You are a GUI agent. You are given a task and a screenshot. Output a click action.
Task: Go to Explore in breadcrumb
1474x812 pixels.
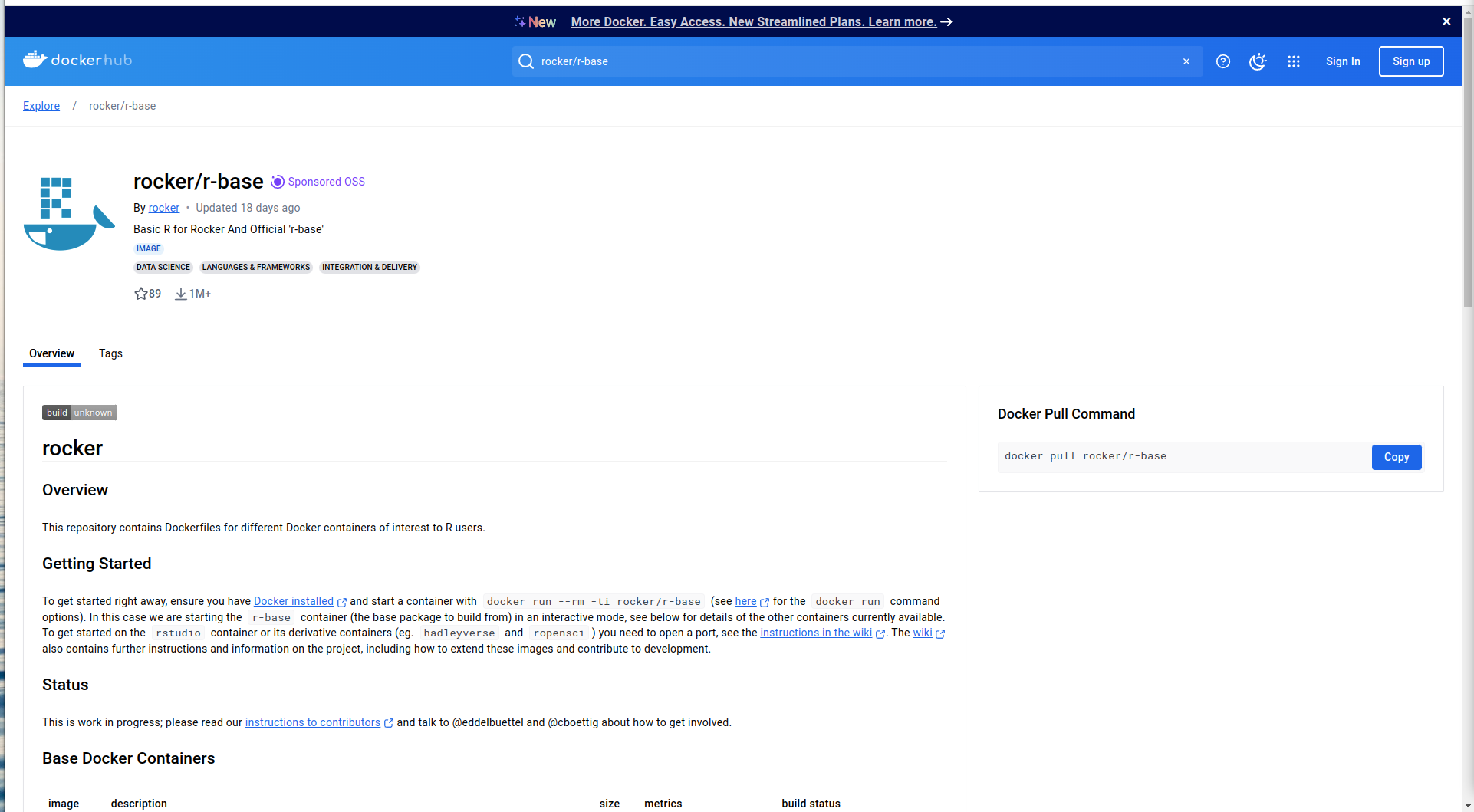click(x=41, y=106)
